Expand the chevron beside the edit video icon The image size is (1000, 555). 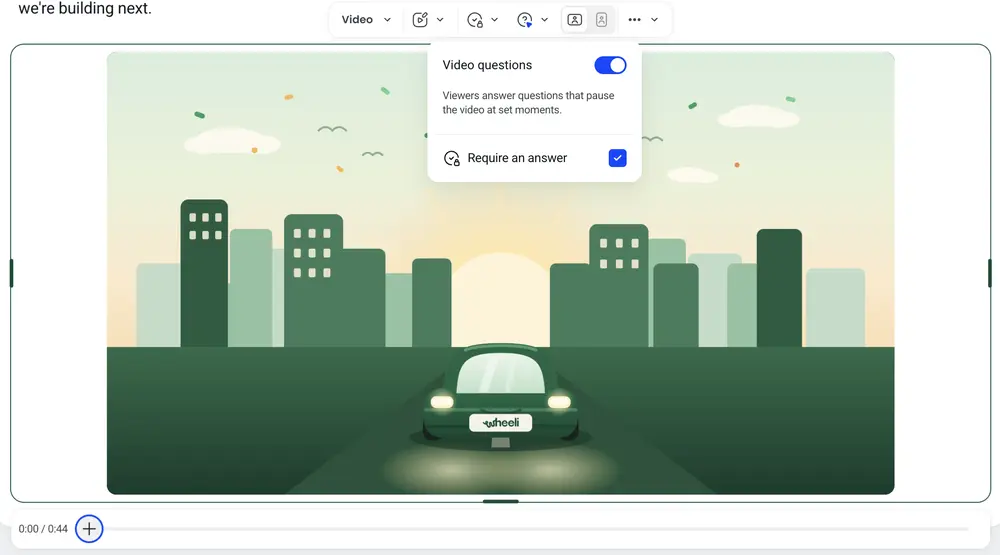pos(440,20)
